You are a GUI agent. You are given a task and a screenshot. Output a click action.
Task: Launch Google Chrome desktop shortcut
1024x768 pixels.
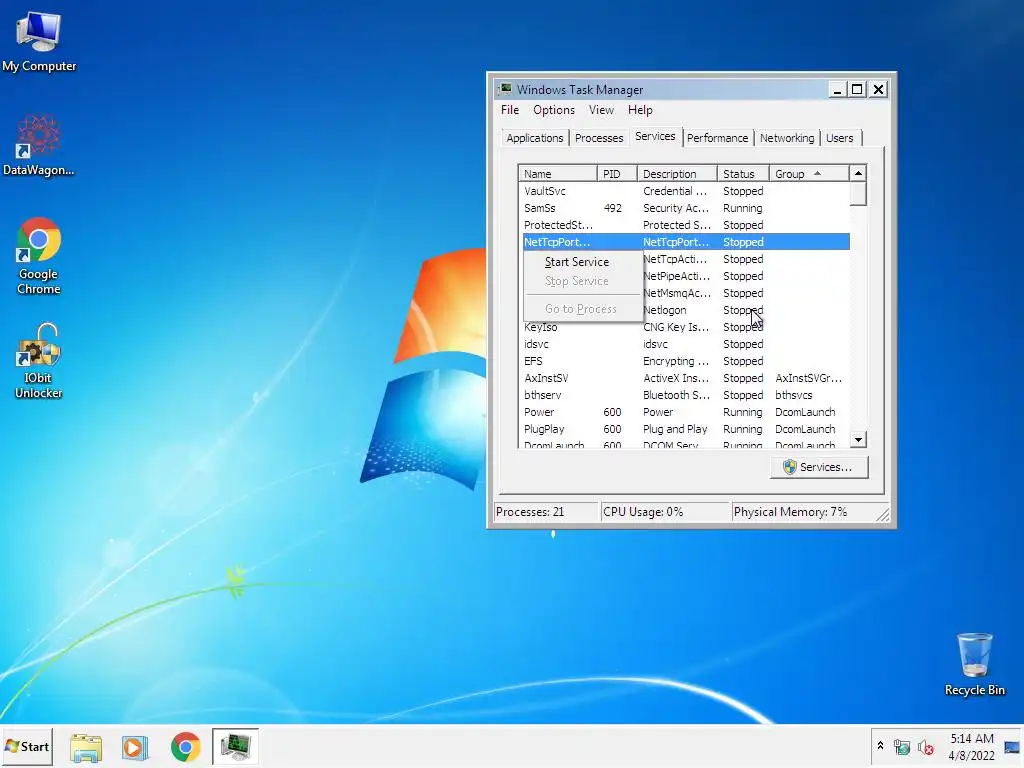point(39,256)
